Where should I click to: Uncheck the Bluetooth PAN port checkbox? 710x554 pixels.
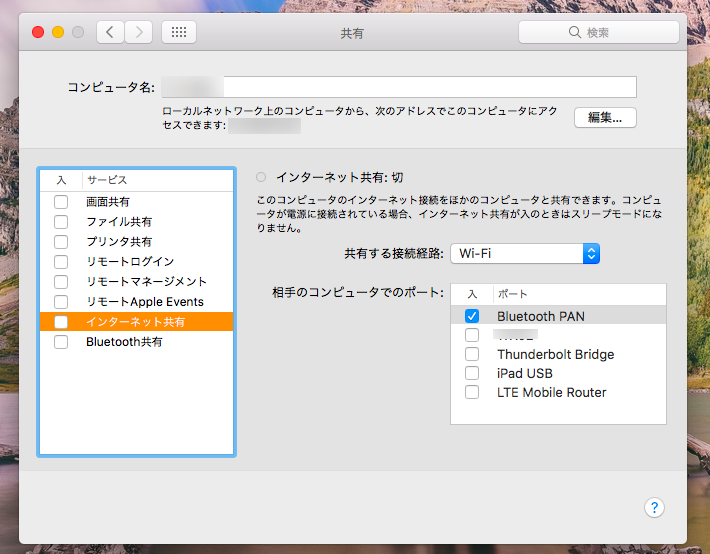[x=472, y=316]
